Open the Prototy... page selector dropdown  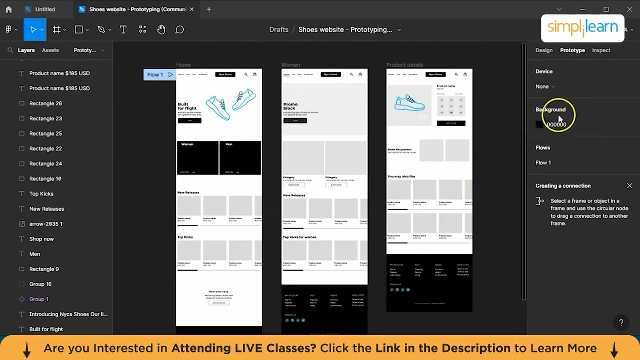point(88,50)
